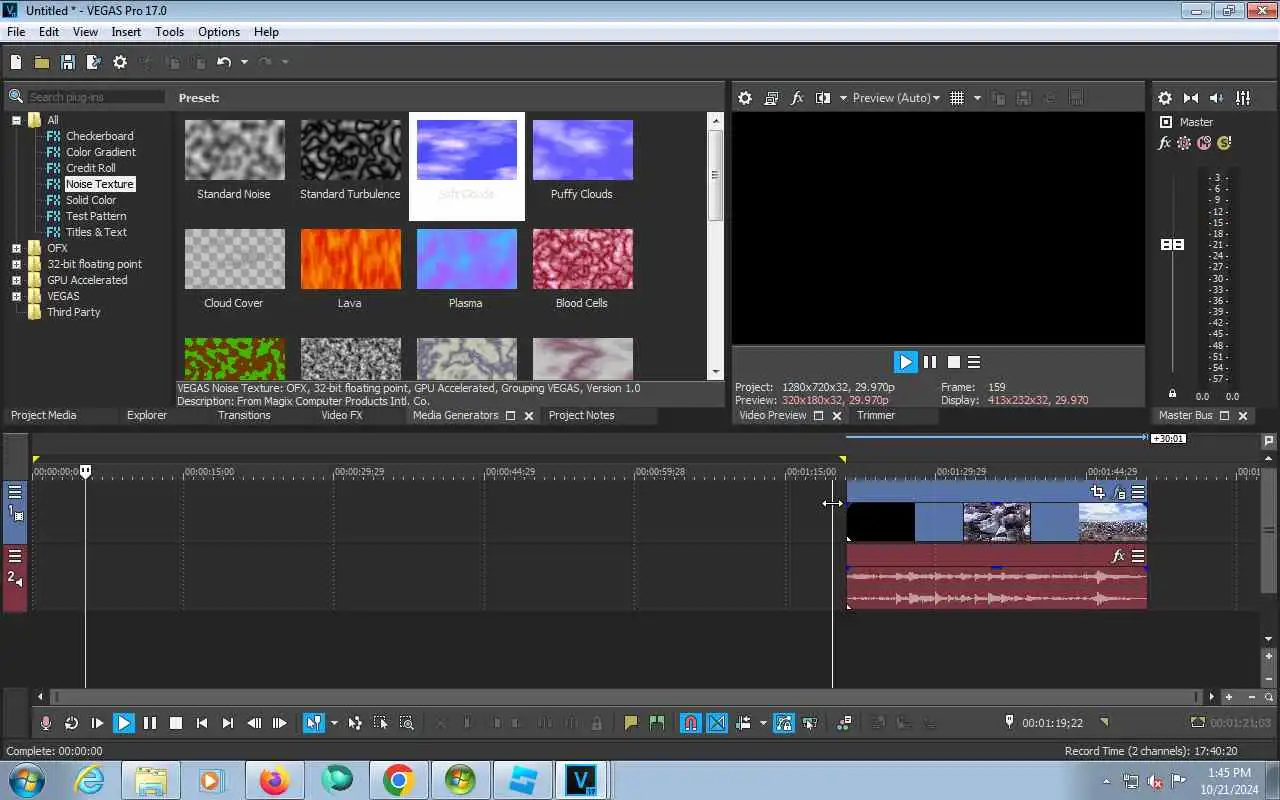This screenshot has height=800, width=1280.
Task: Open Preview (Auto) quality dropdown
Action: [x=896, y=98]
